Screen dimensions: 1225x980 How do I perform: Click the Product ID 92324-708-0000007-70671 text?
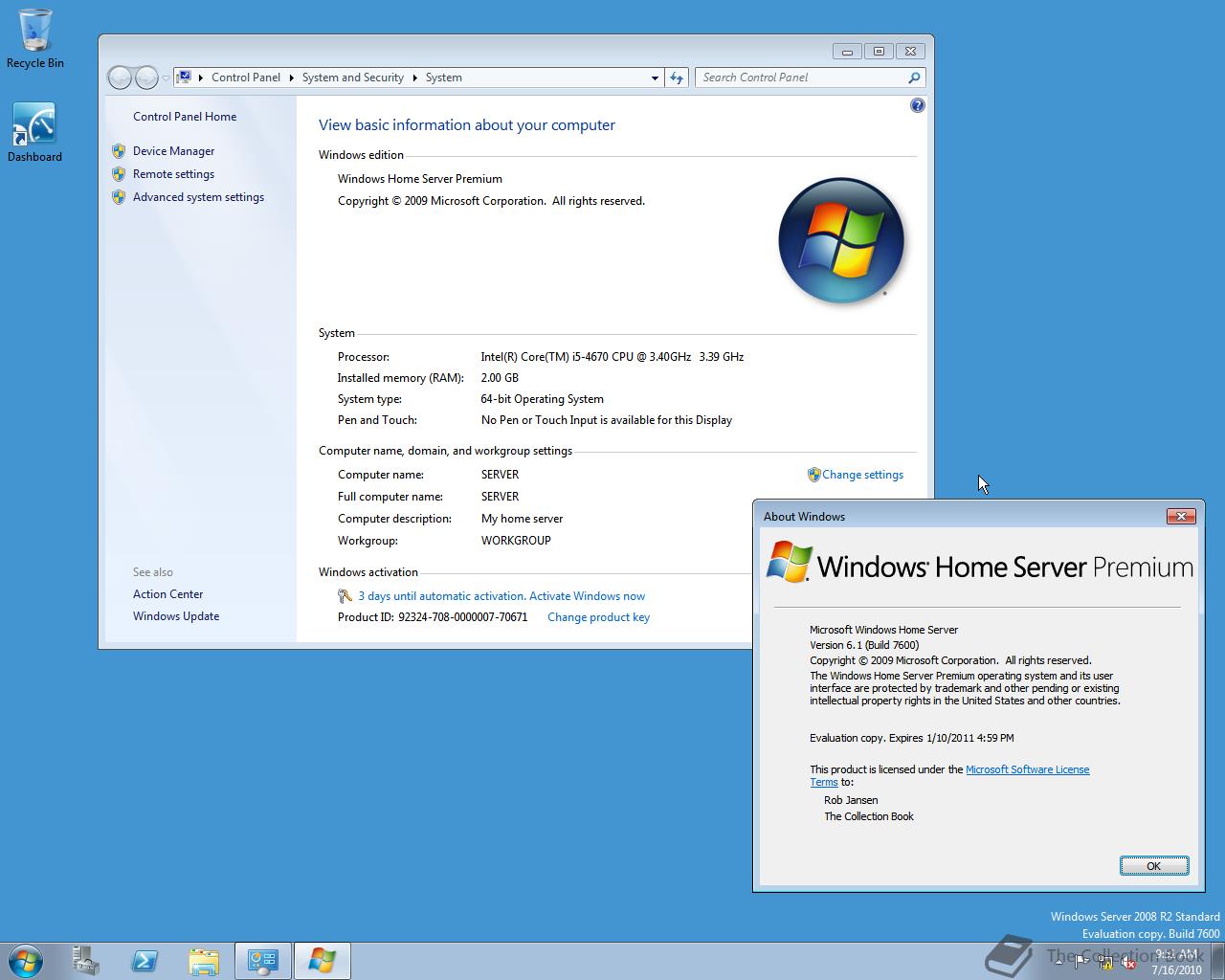click(x=433, y=617)
